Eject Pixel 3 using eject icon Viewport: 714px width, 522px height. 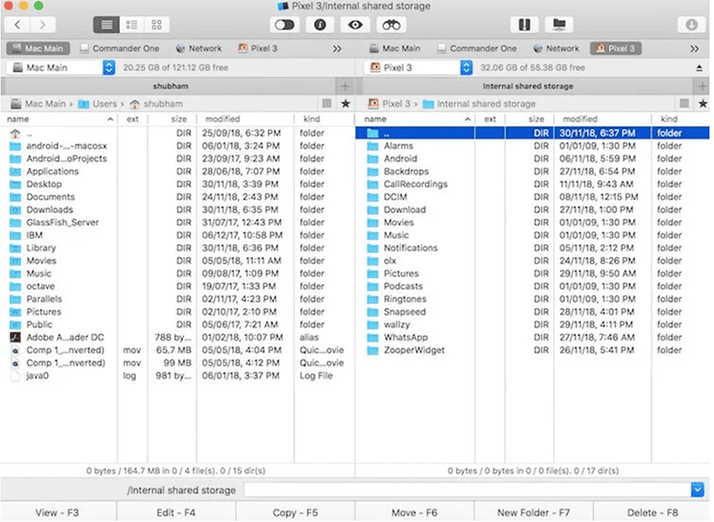pyautogui.click(x=699, y=68)
